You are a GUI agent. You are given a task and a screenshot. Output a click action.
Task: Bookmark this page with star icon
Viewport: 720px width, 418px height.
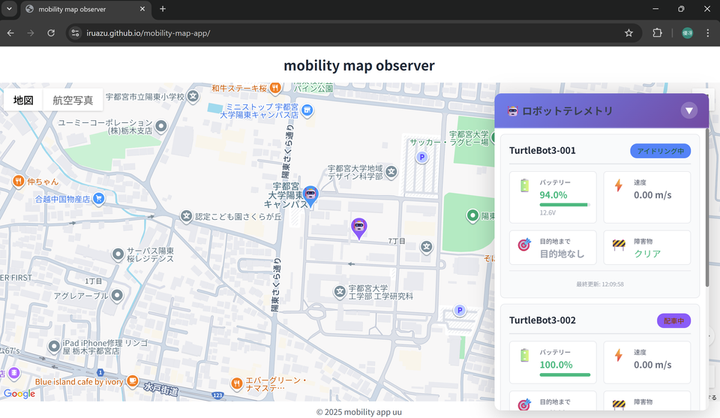pos(629,33)
